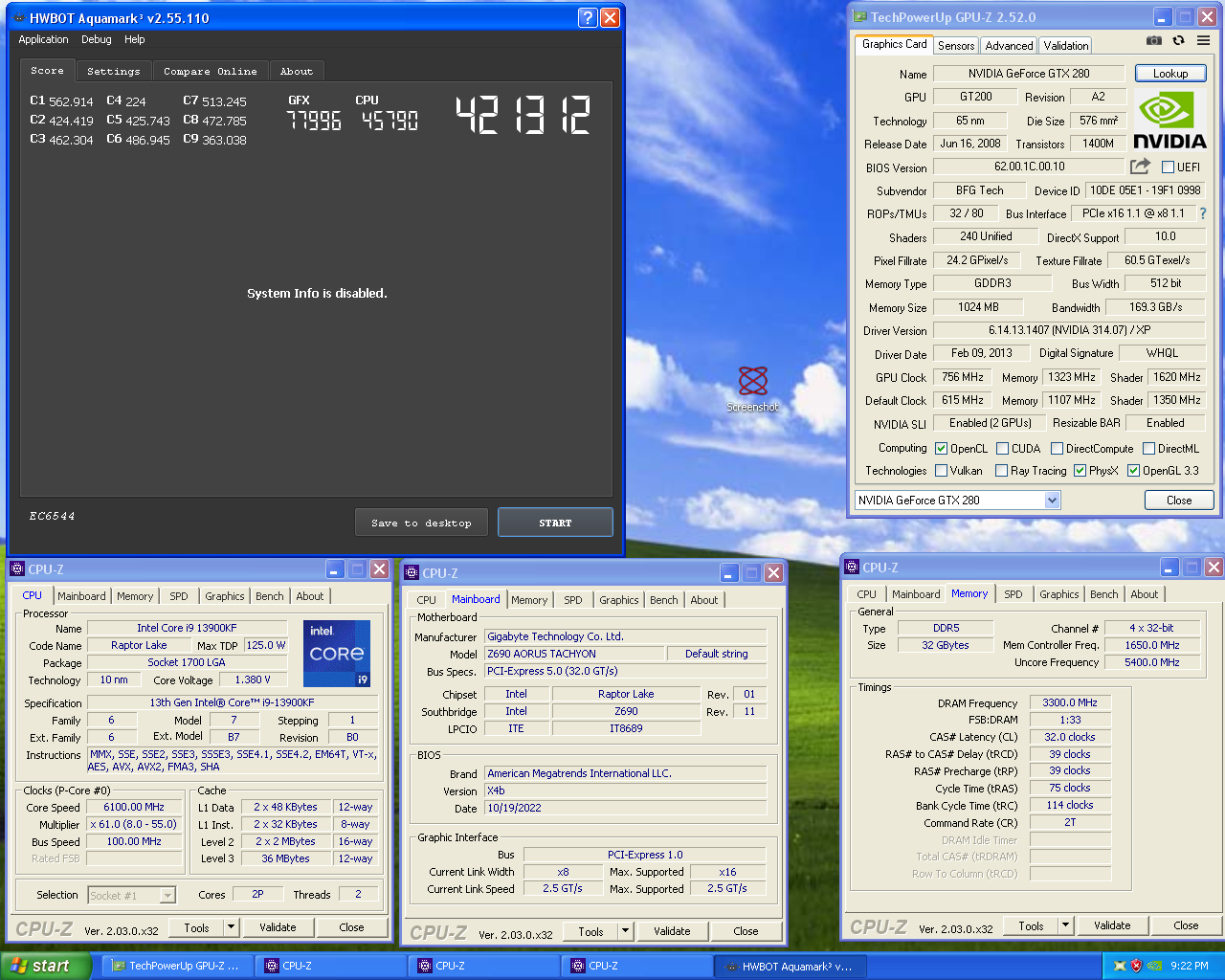Switch to Aquamark Compare Online tab

210,71
